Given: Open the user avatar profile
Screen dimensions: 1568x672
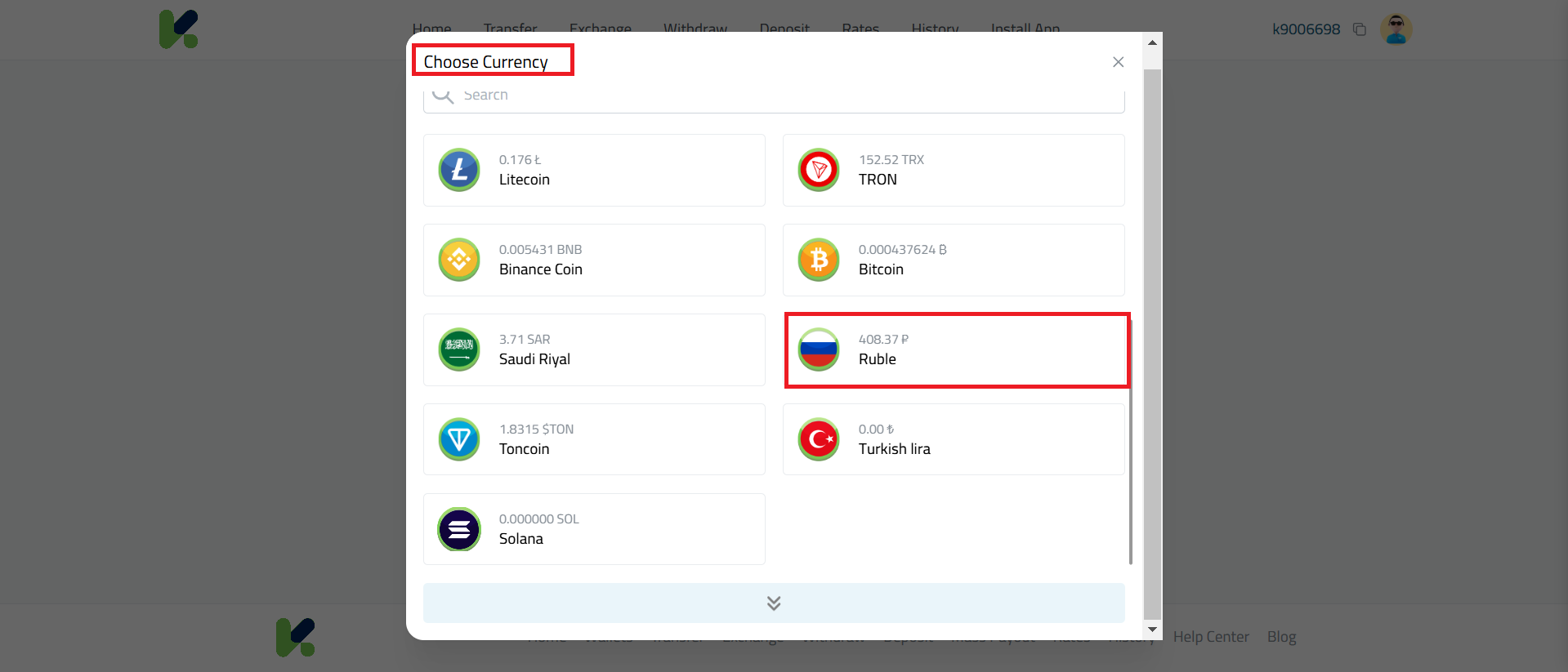Looking at the screenshot, I should click(1396, 29).
